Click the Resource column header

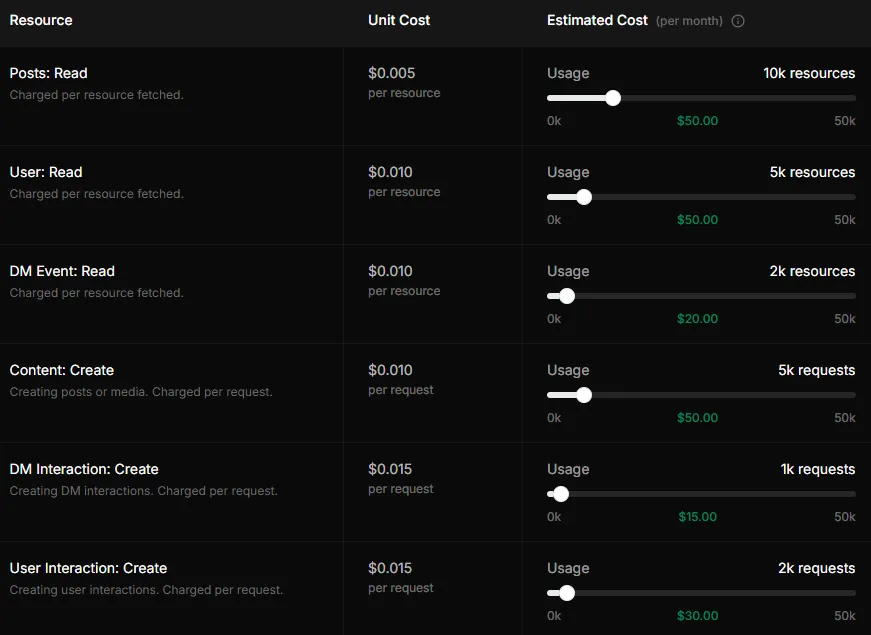coord(41,20)
